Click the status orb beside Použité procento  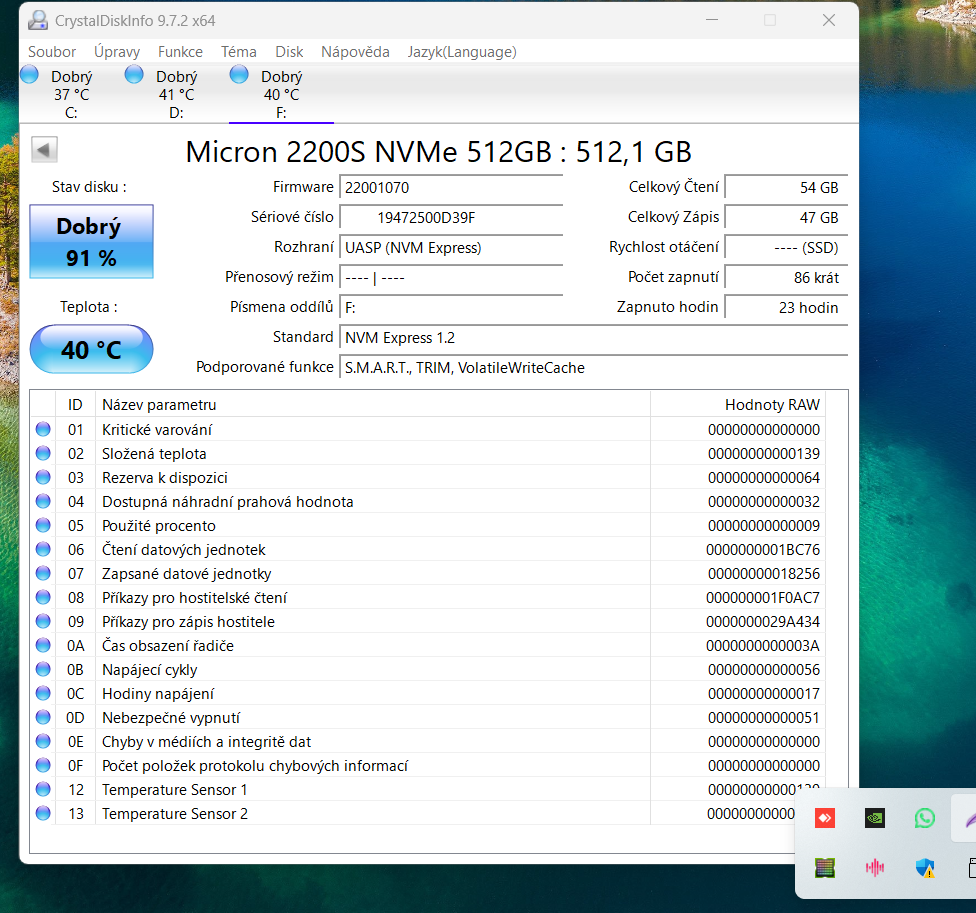[43, 526]
